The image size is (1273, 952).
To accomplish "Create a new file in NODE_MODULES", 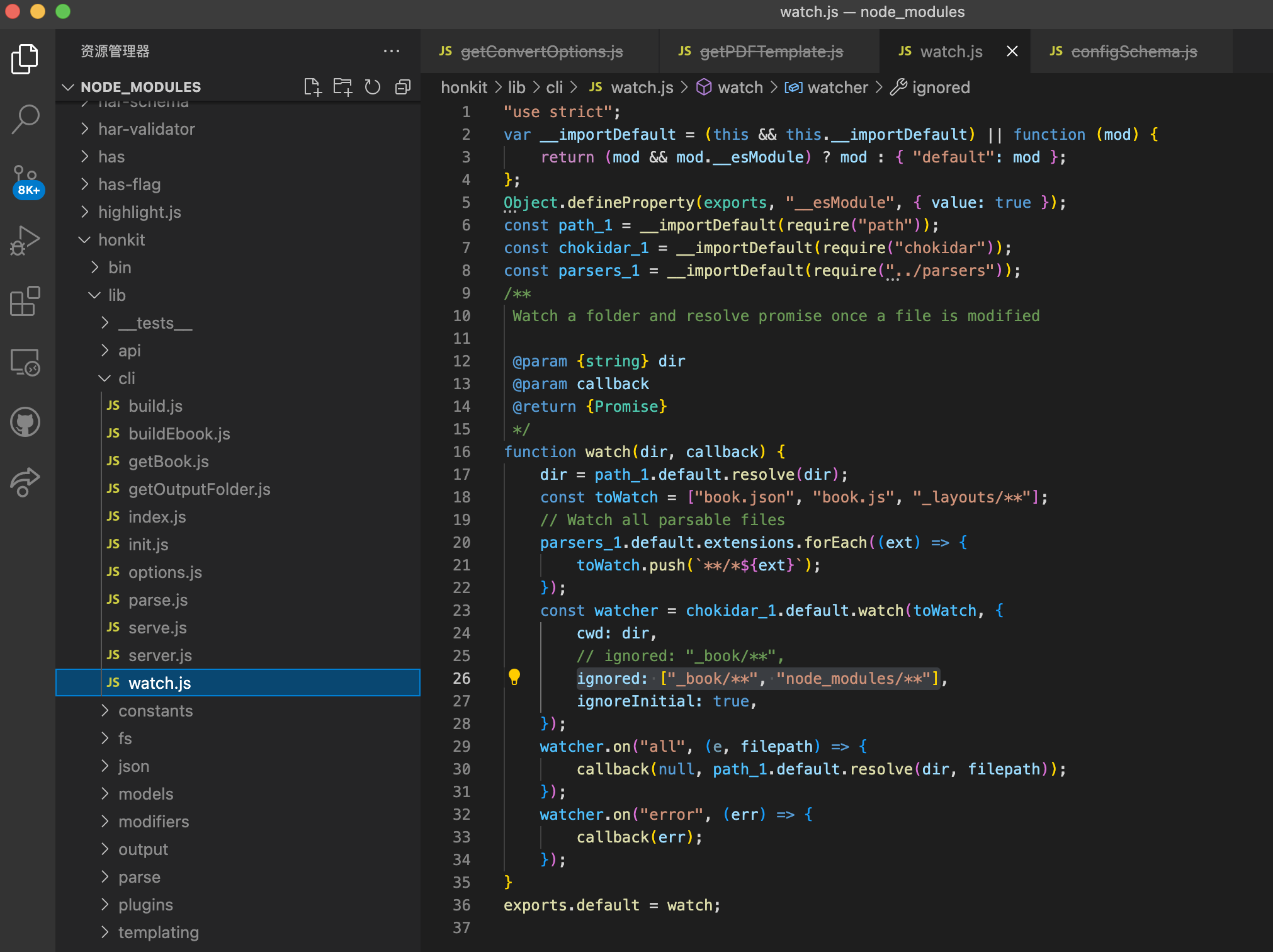I will [312, 87].
